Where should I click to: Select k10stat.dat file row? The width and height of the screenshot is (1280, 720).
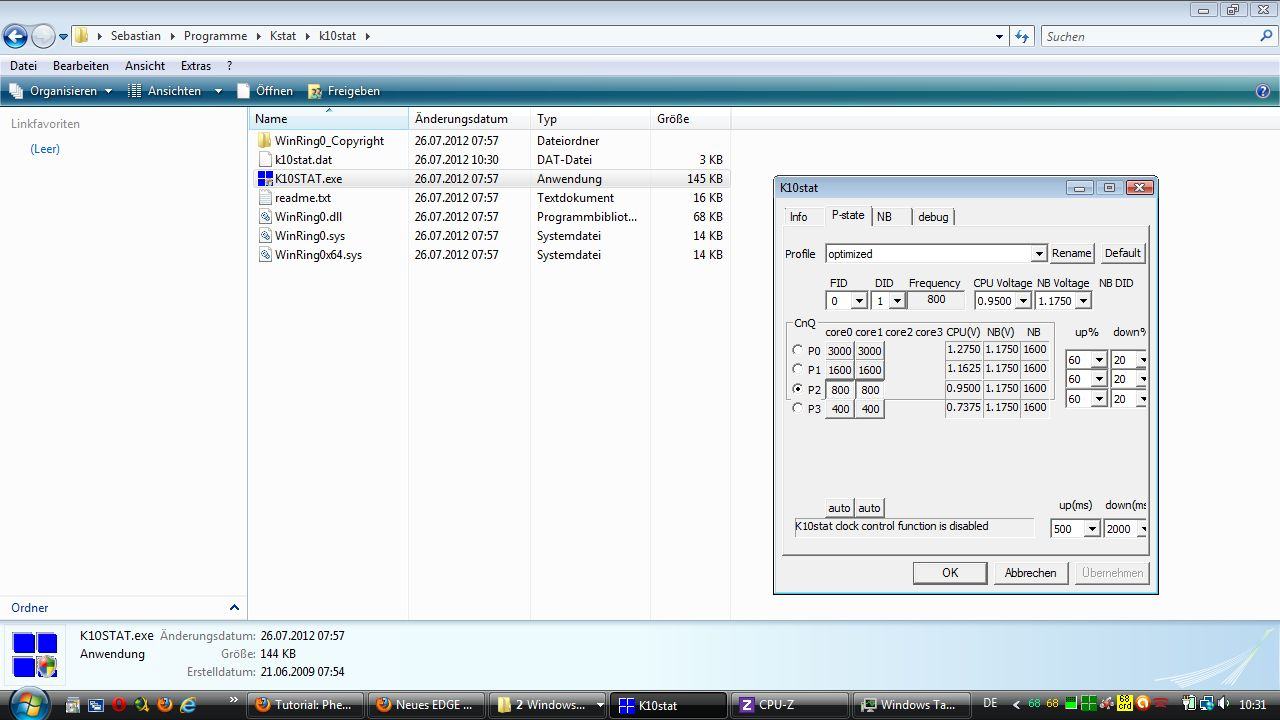click(490, 160)
